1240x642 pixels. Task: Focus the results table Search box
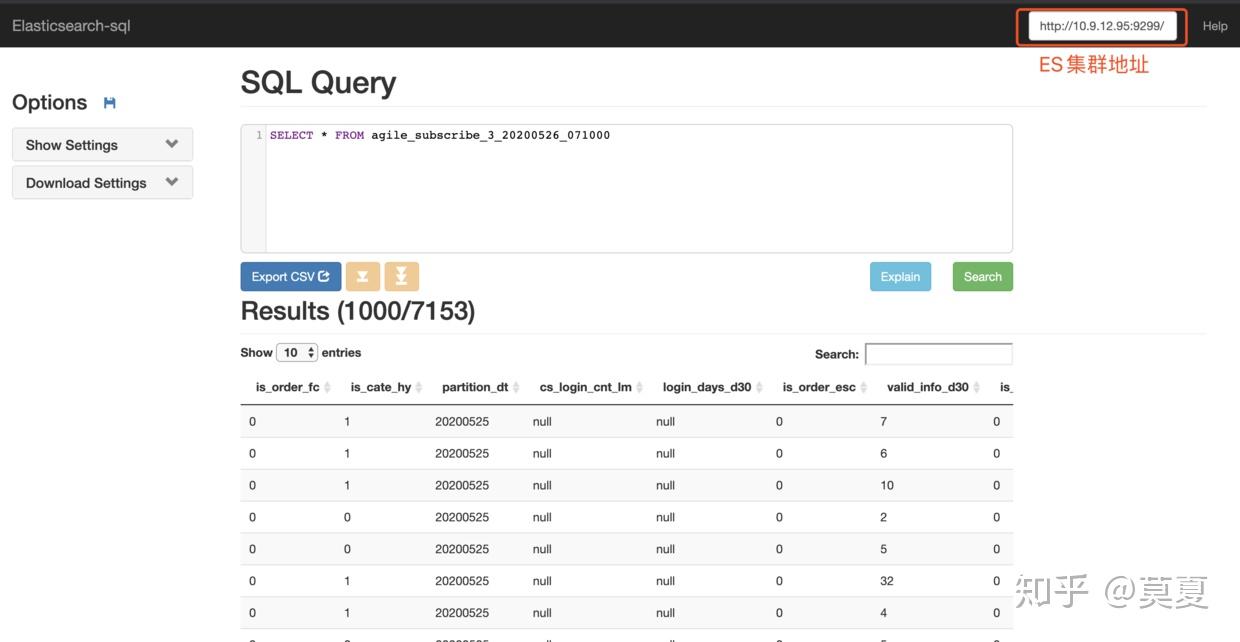click(939, 354)
